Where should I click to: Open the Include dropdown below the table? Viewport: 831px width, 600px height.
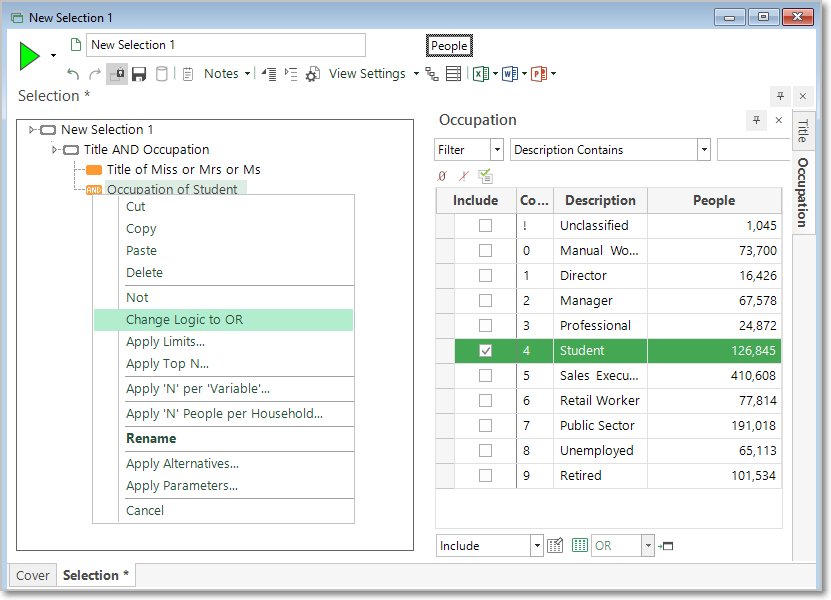[537, 545]
